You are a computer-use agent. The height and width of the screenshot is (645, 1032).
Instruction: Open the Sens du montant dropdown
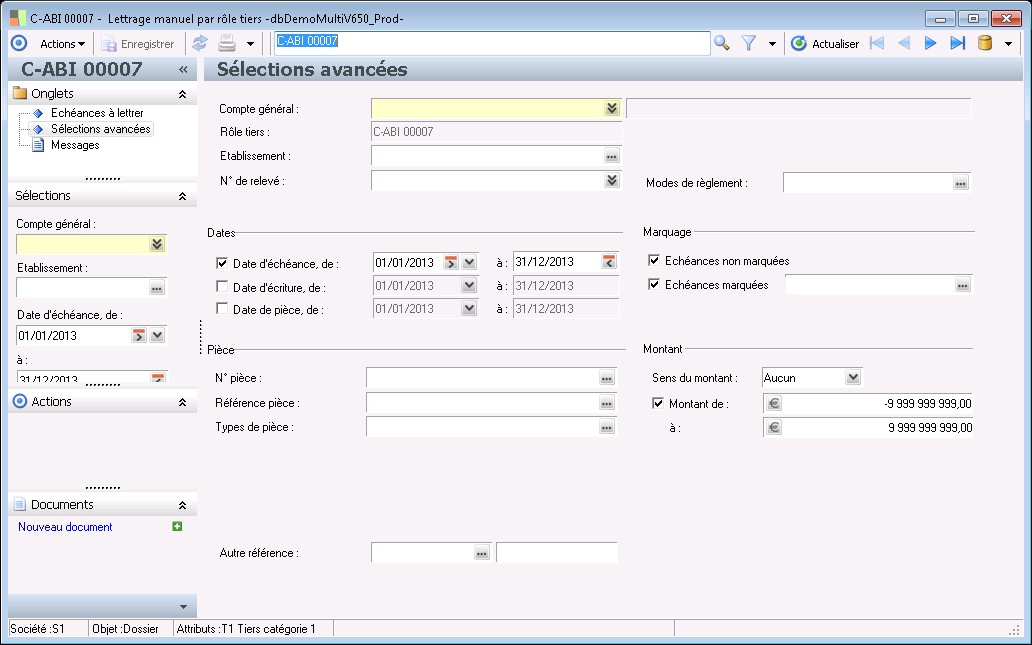(x=852, y=378)
